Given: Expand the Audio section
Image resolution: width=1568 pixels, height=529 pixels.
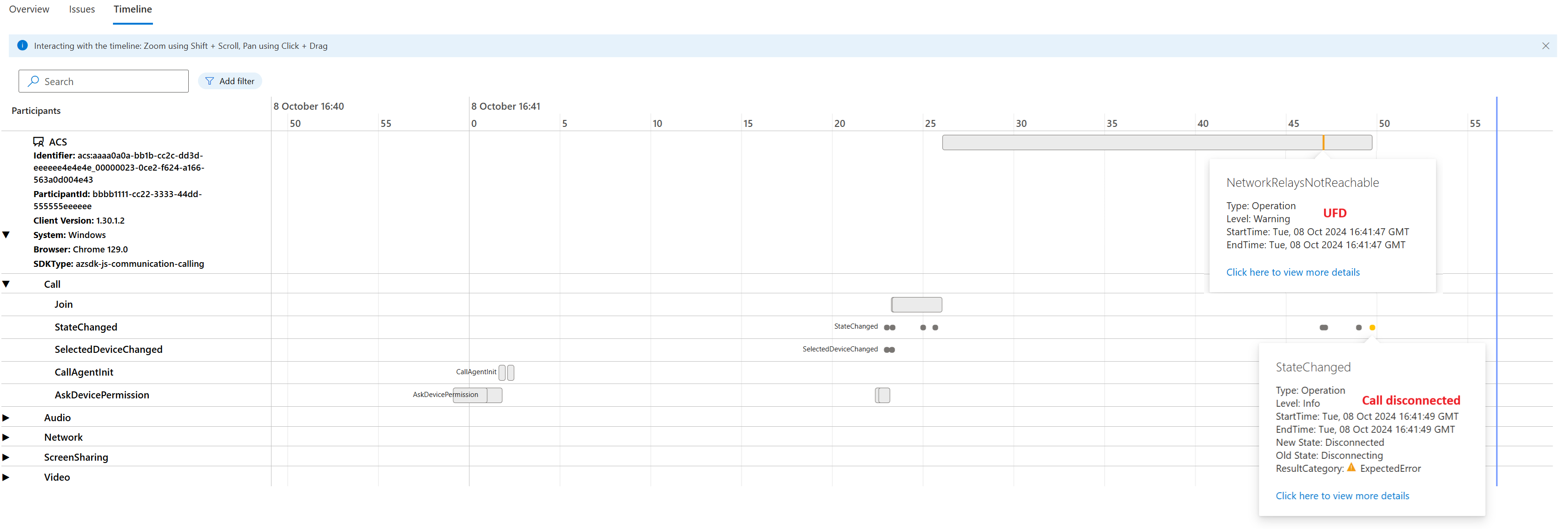Looking at the screenshot, I should click(6, 417).
